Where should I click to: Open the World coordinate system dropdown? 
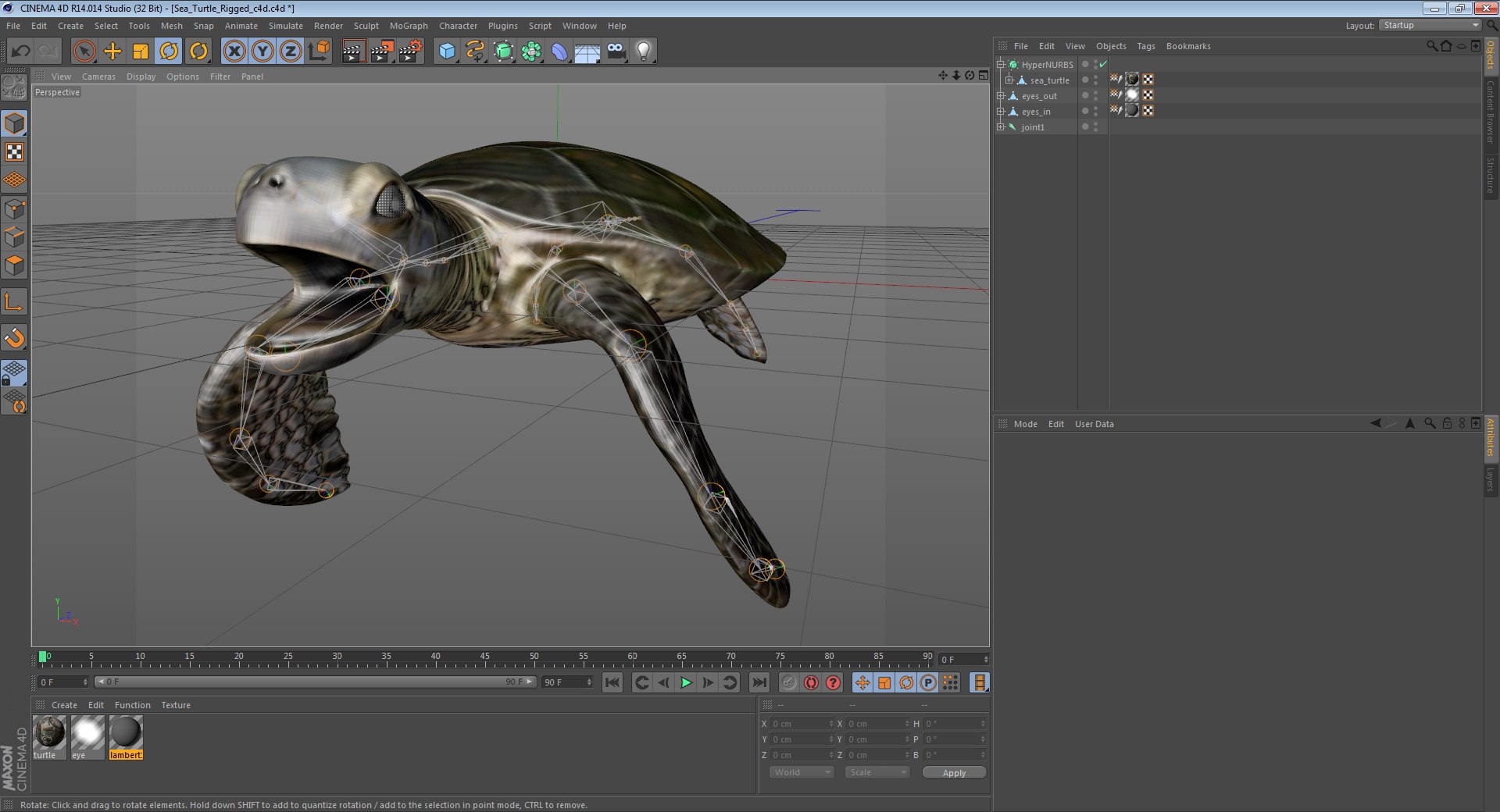[802, 772]
